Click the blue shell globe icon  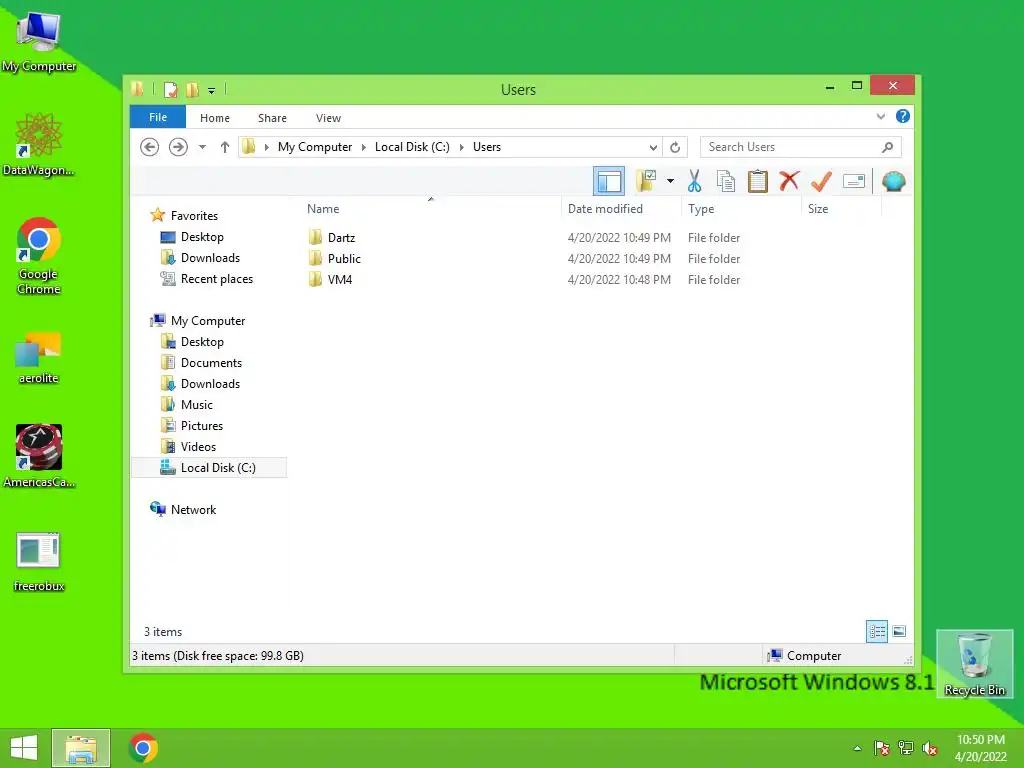coord(893,181)
